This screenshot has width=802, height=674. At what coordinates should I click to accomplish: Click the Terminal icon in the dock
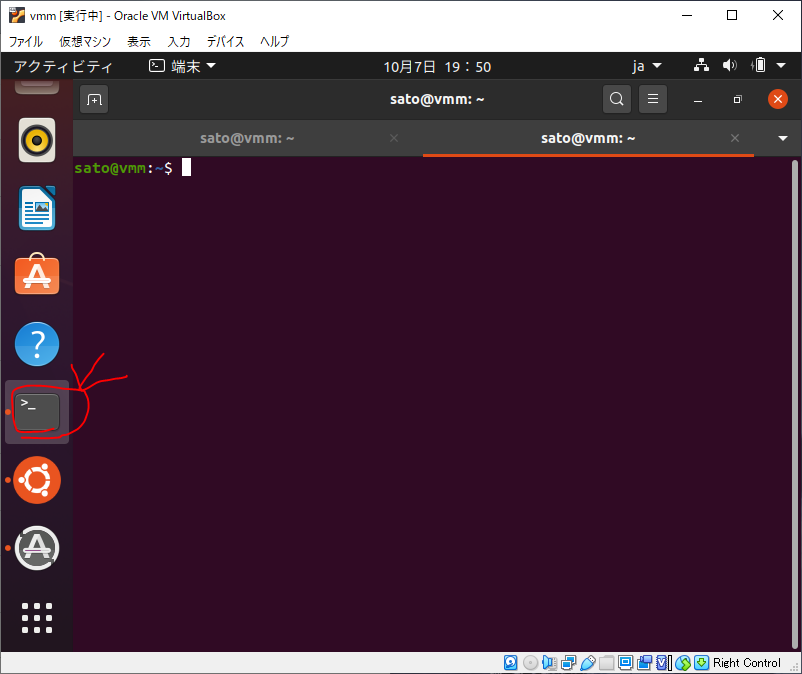(x=37, y=412)
